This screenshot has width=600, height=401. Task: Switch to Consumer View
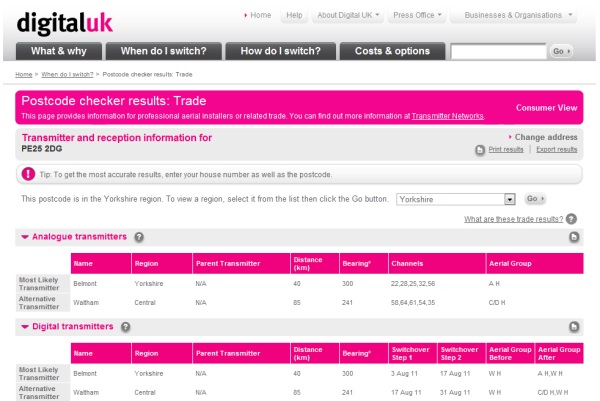pos(546,108)
